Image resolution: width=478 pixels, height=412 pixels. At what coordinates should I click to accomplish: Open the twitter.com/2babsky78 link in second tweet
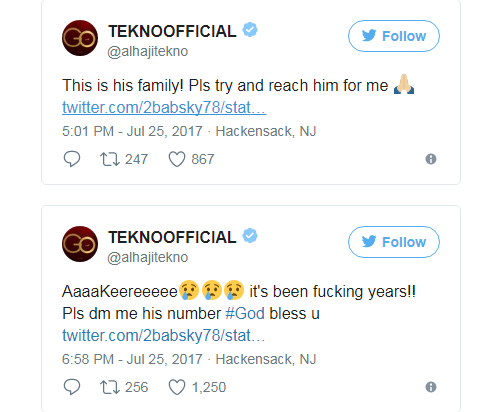point(163,335)
